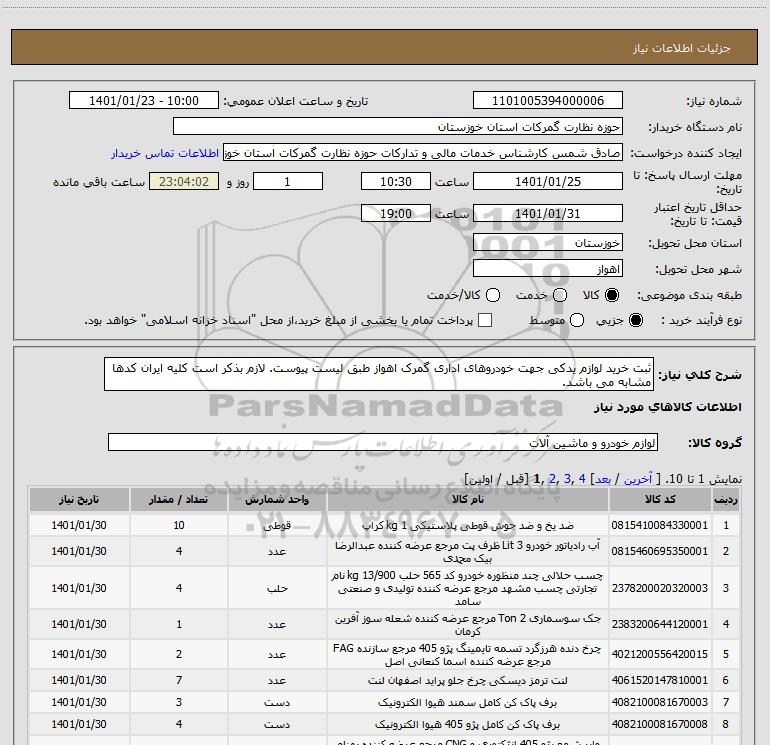The height and width of the screenshot is (745, 770).
Task: Click the تعداد / مقدار column header
Action: point(179,499)
